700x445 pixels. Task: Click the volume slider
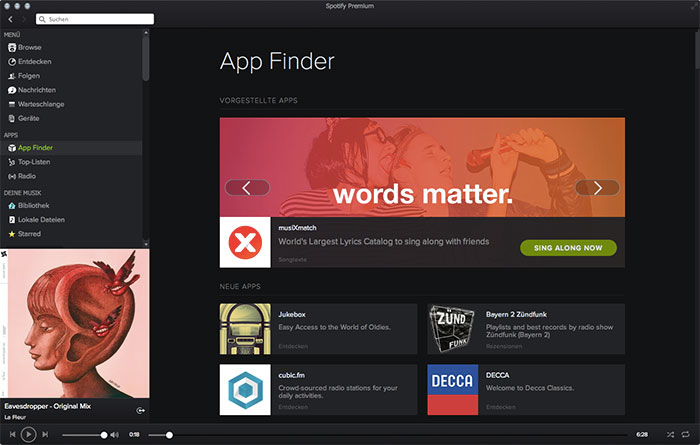pos(84,435)
